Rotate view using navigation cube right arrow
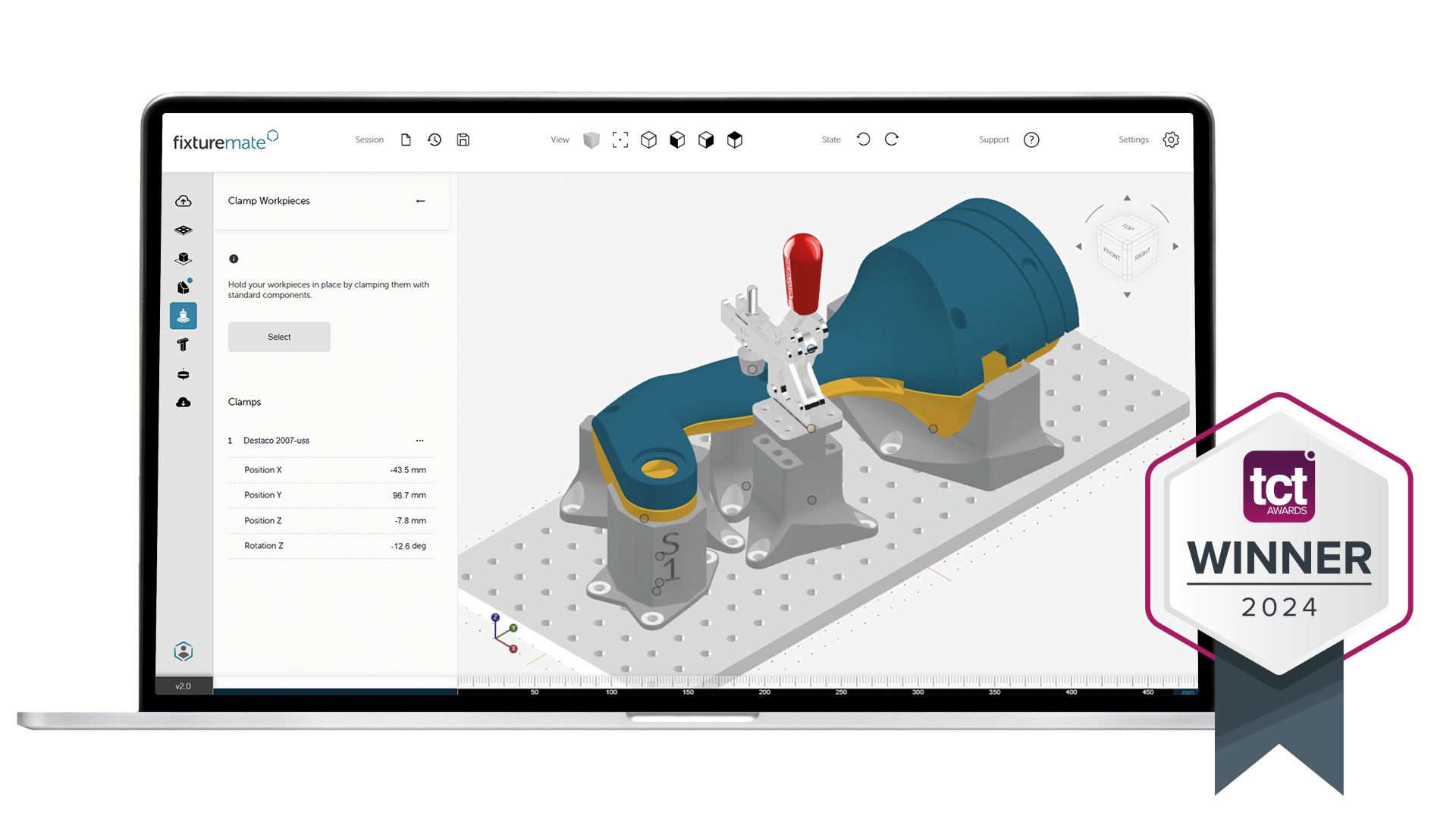This screenshot has width=1456, height=819. (1175, 246)
